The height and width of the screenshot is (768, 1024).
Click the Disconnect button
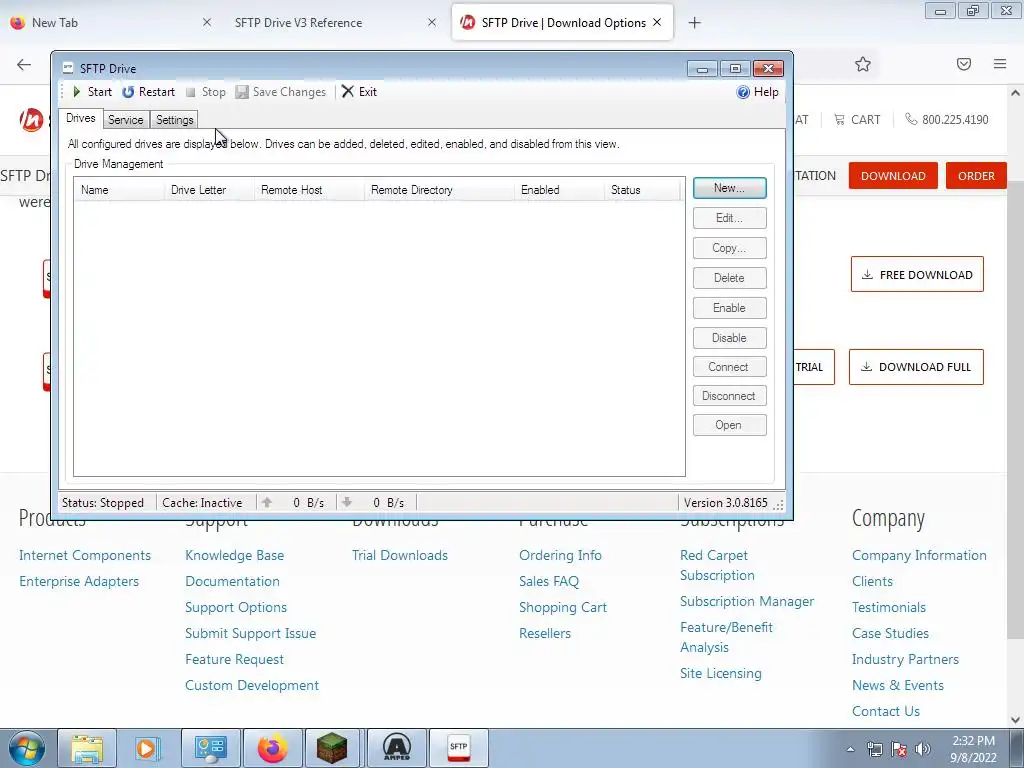pyautogui.click(x=729, y=396)
